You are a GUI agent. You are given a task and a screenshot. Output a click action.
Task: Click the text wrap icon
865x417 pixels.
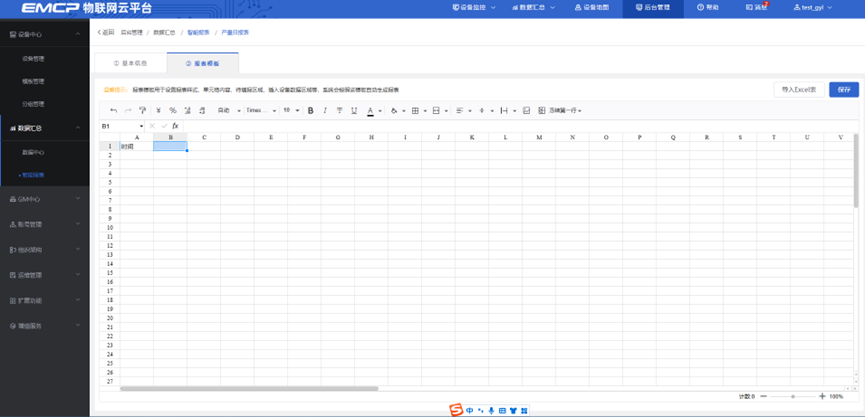504,110
